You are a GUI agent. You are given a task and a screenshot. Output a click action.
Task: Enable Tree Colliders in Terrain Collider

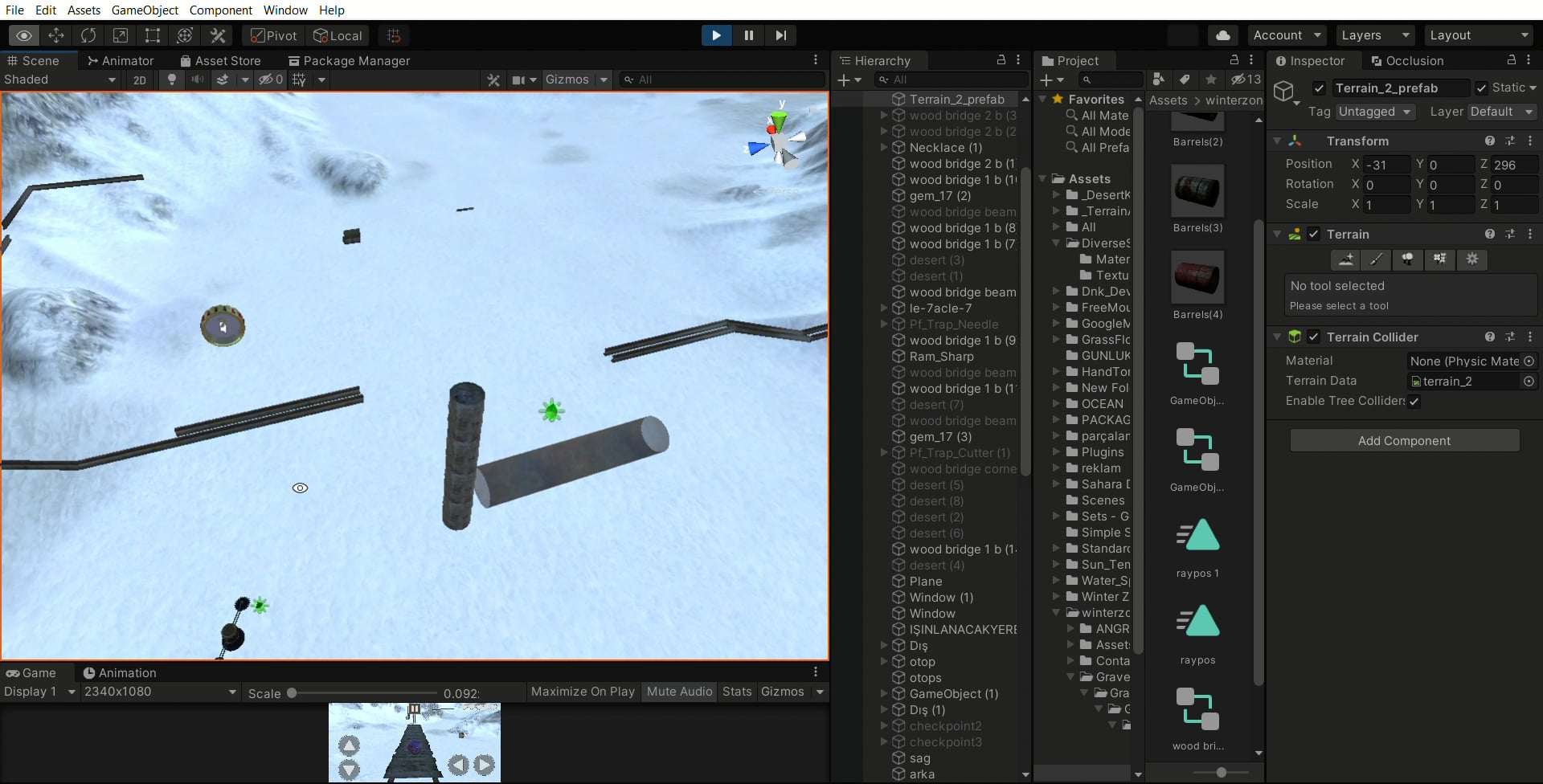(x=1414, y=402)
